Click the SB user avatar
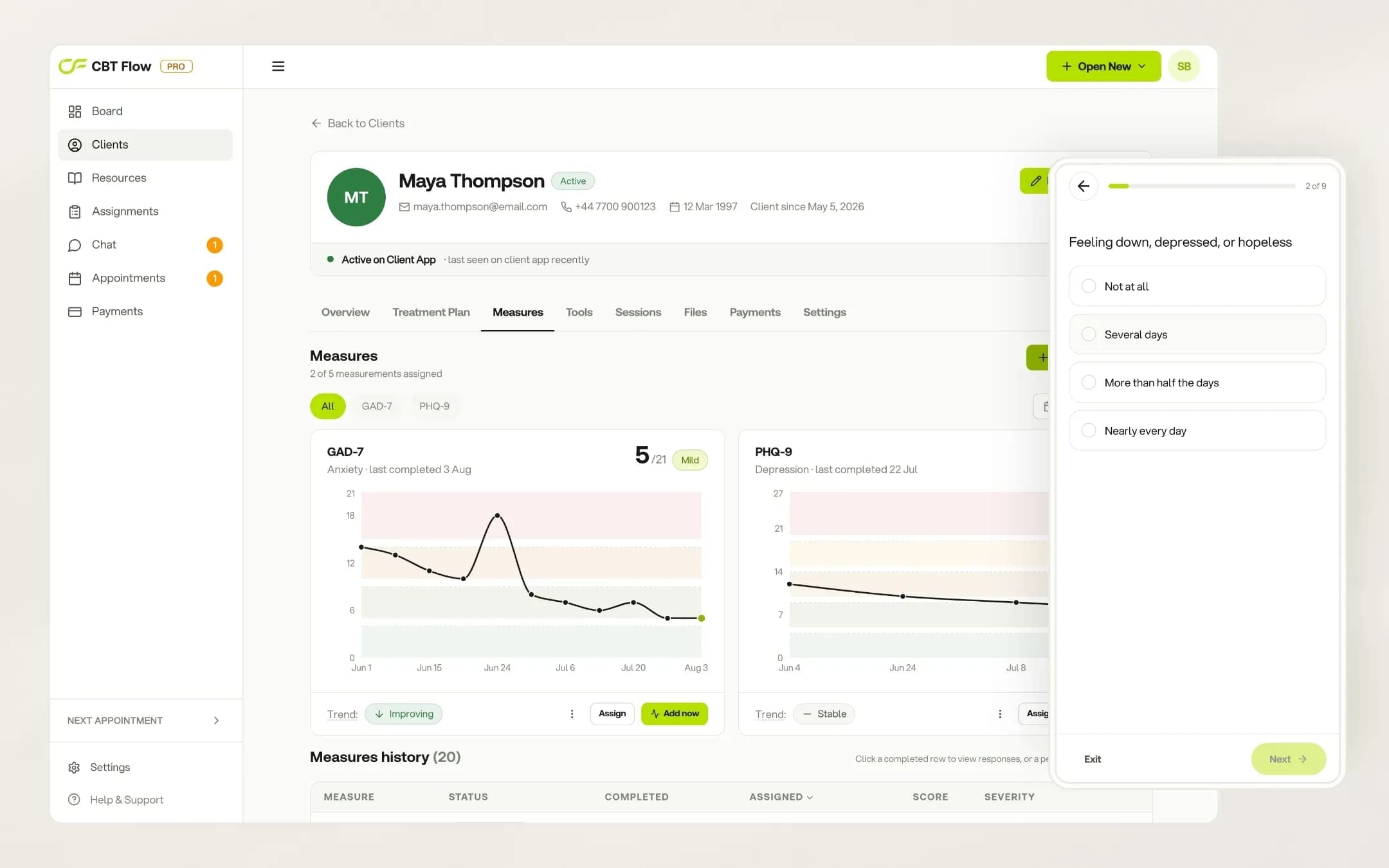 (1184, 66)
